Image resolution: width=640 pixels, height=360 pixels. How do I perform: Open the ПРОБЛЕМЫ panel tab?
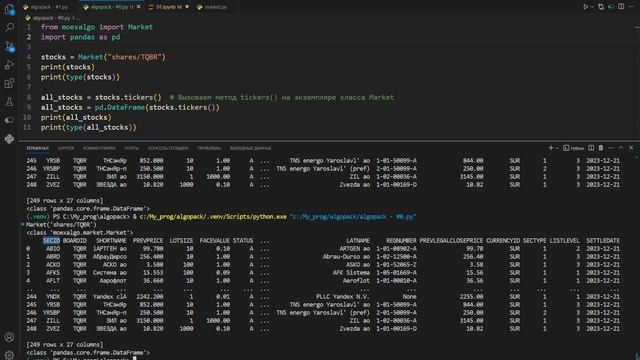[209, 148]
